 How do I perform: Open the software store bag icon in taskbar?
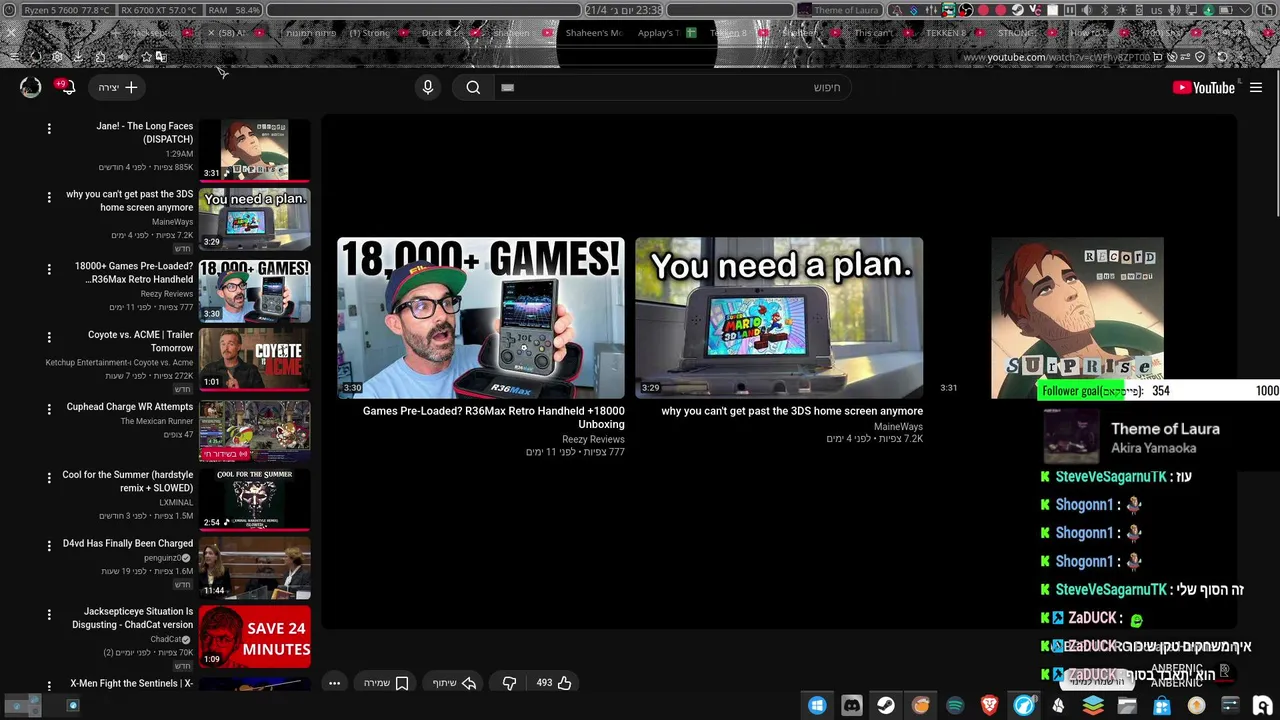(x=1162, y=705)
